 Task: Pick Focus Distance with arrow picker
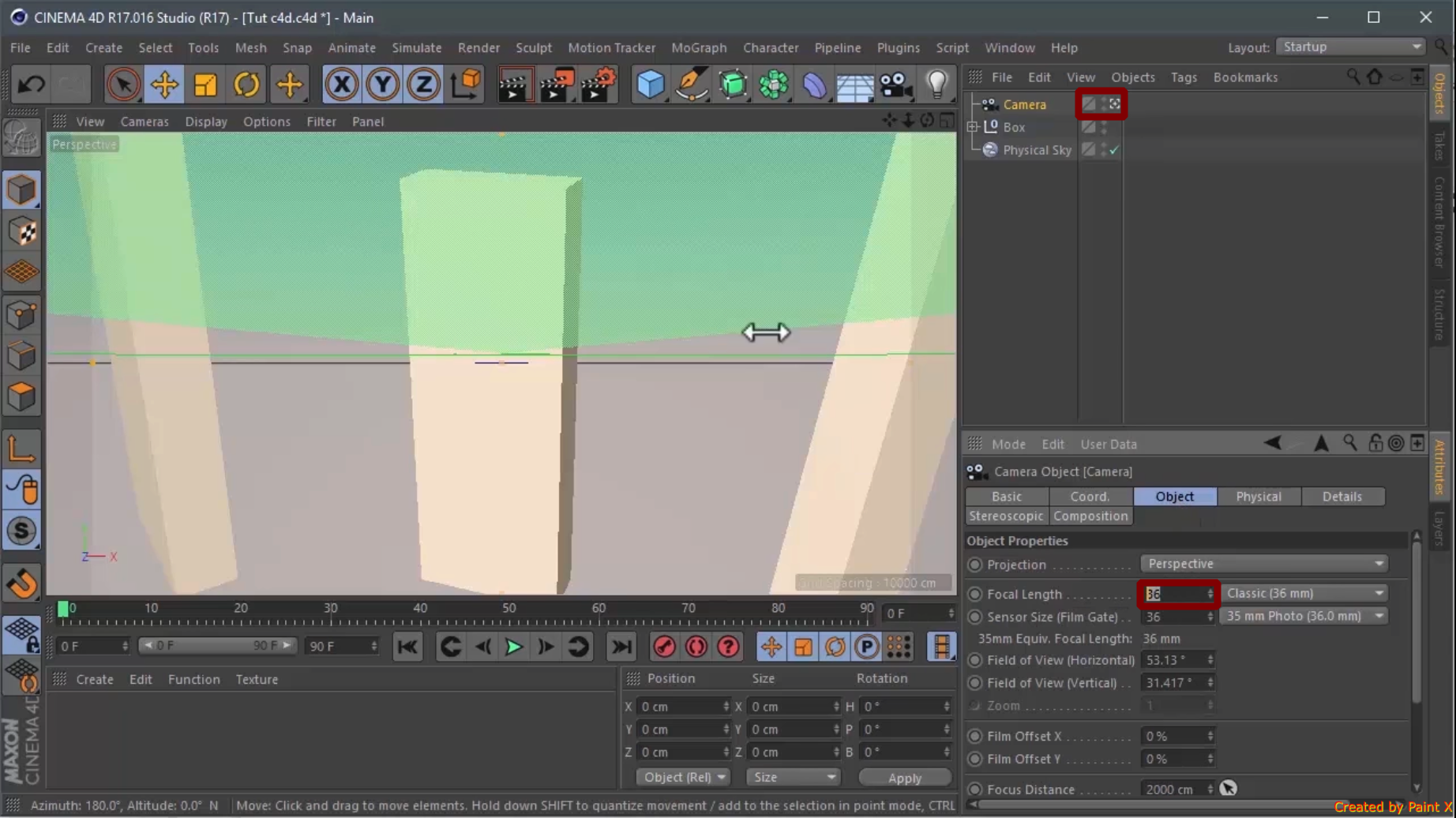[x=1228, y=788]
